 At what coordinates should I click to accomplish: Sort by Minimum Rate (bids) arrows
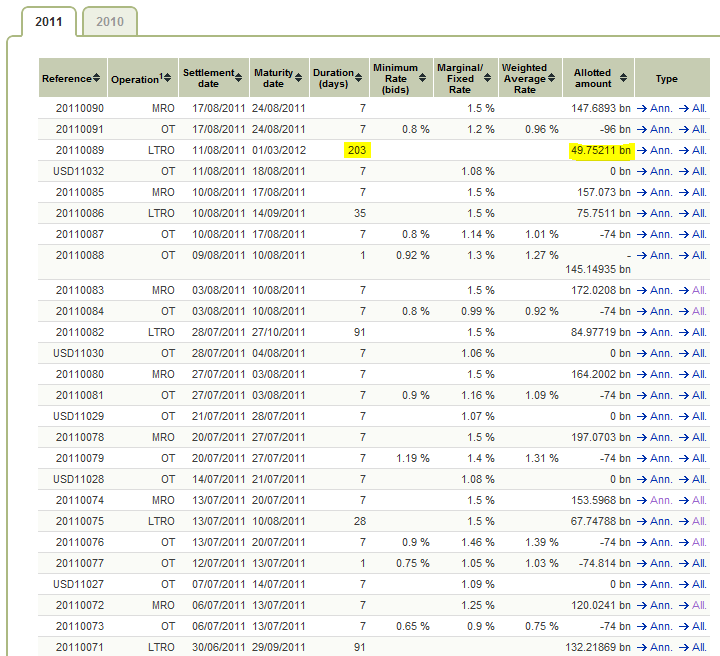pos(422,78)
